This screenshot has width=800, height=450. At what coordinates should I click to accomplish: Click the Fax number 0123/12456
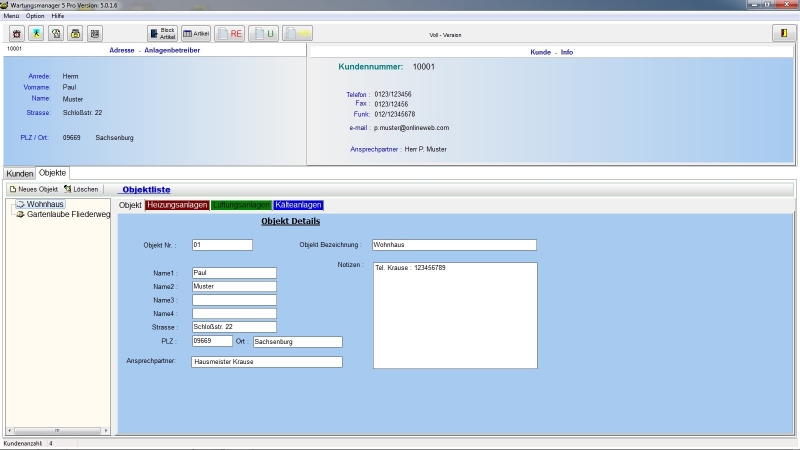(391, 104)
